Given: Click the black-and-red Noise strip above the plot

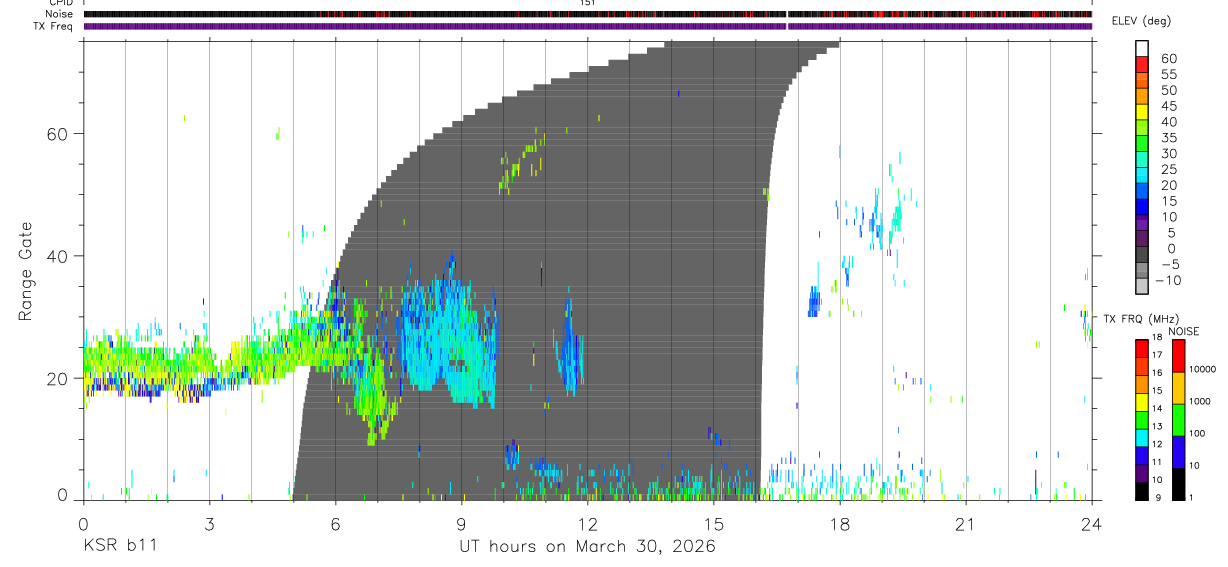Looking at the screenshot, I should [x=587, y=15].
